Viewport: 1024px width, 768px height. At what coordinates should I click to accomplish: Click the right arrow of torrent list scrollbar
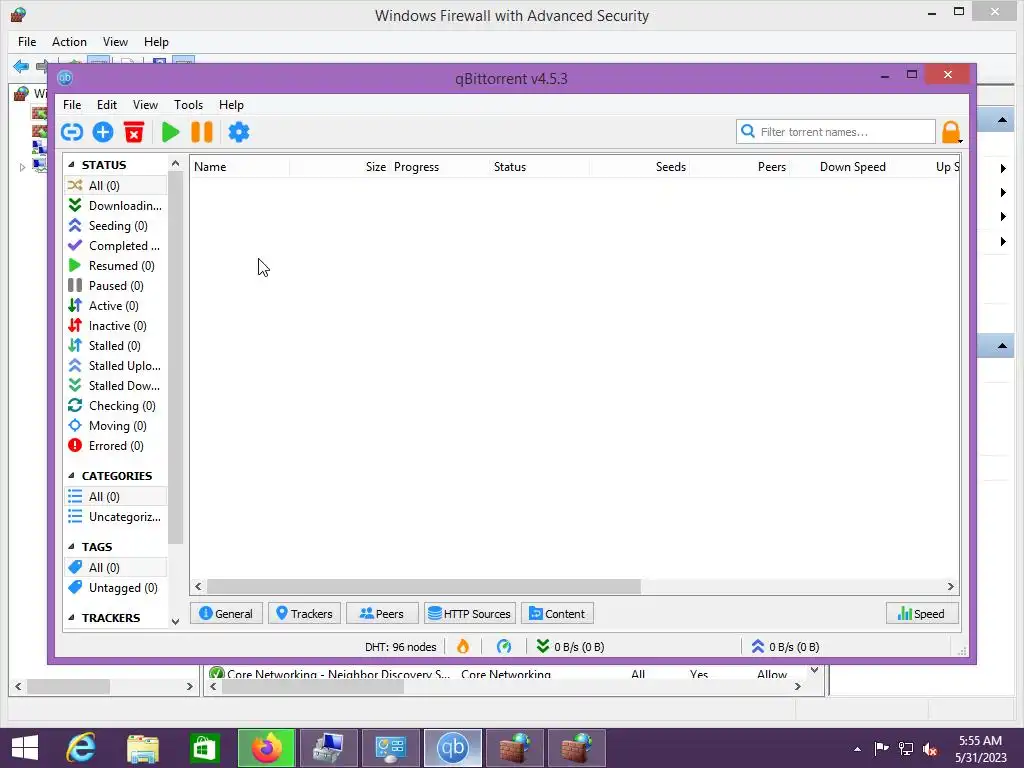coord(950,586)
